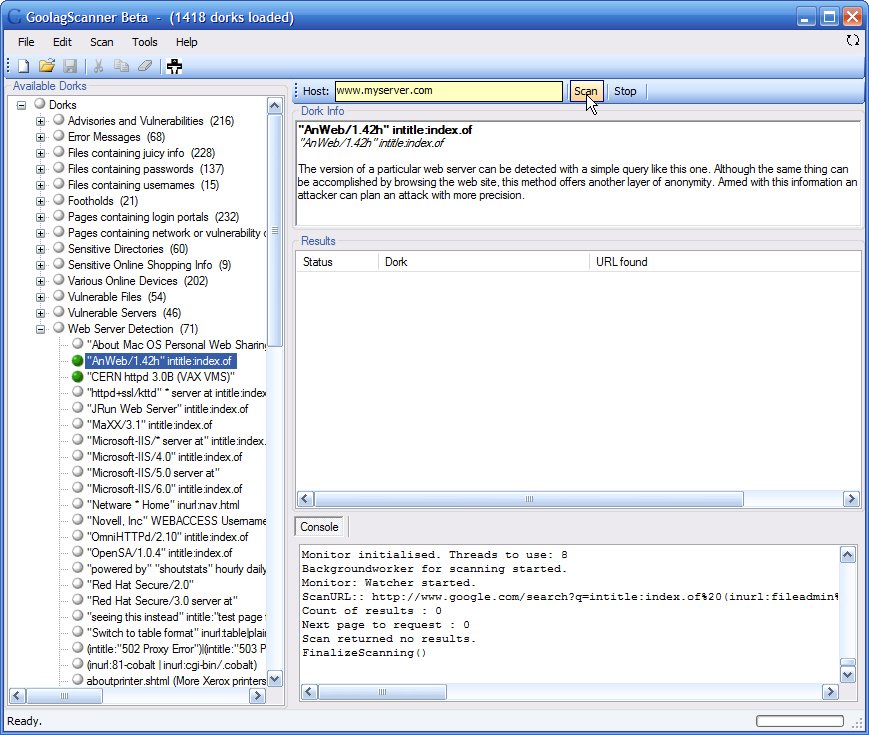Click the Status column header

(338, 262)
